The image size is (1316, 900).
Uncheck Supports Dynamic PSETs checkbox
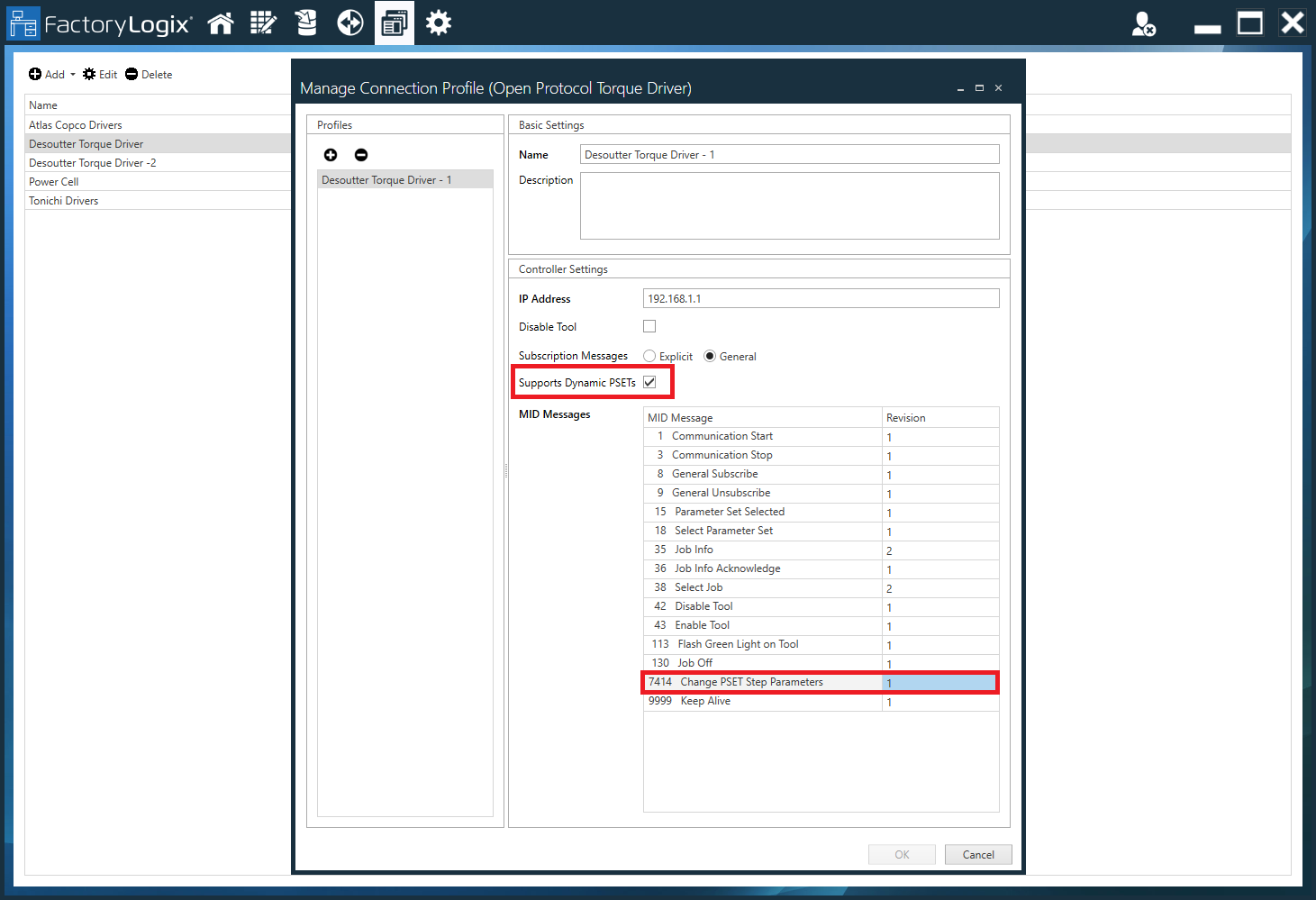[649, 382]
